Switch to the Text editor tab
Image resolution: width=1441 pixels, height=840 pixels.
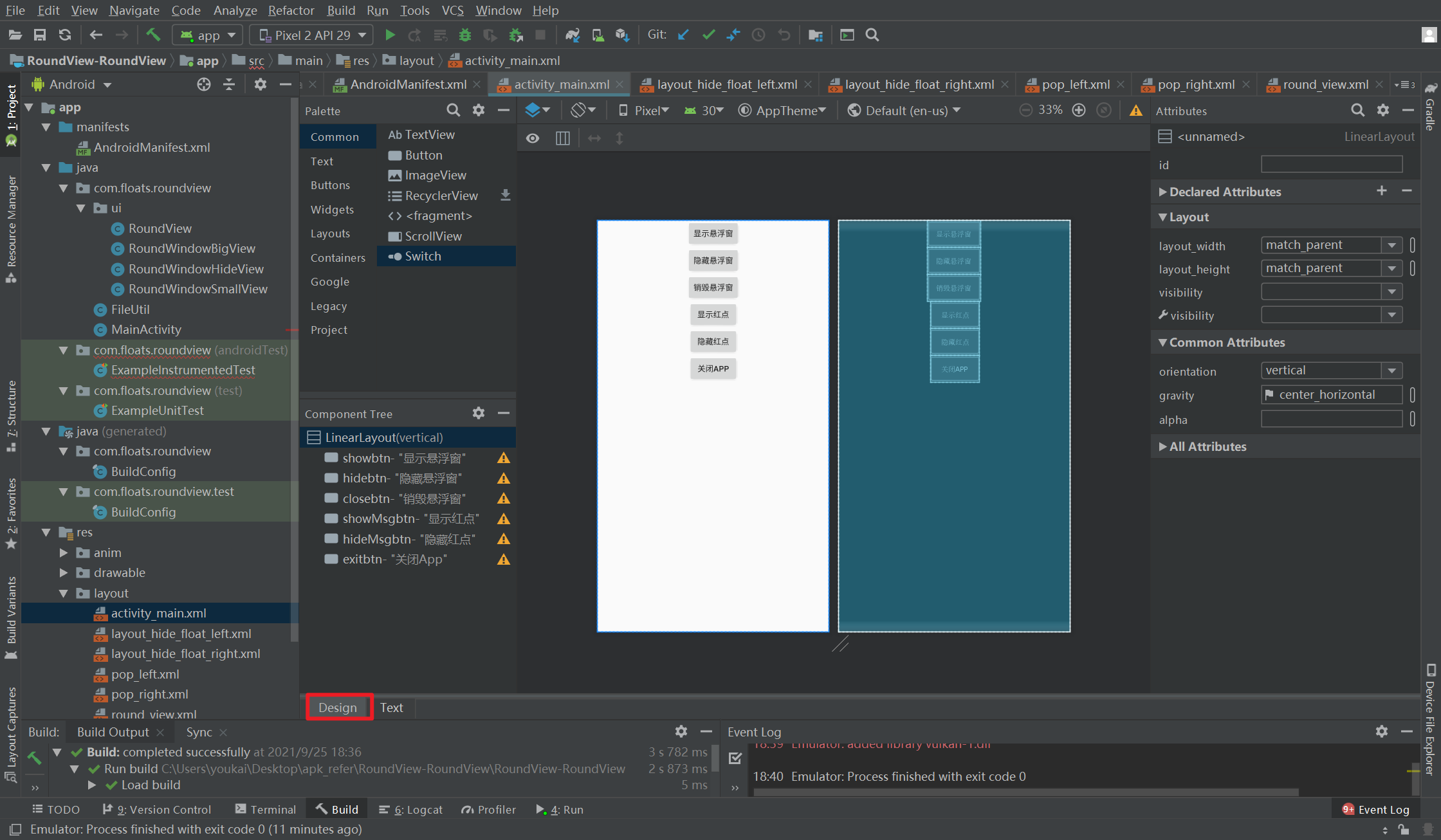391,708
